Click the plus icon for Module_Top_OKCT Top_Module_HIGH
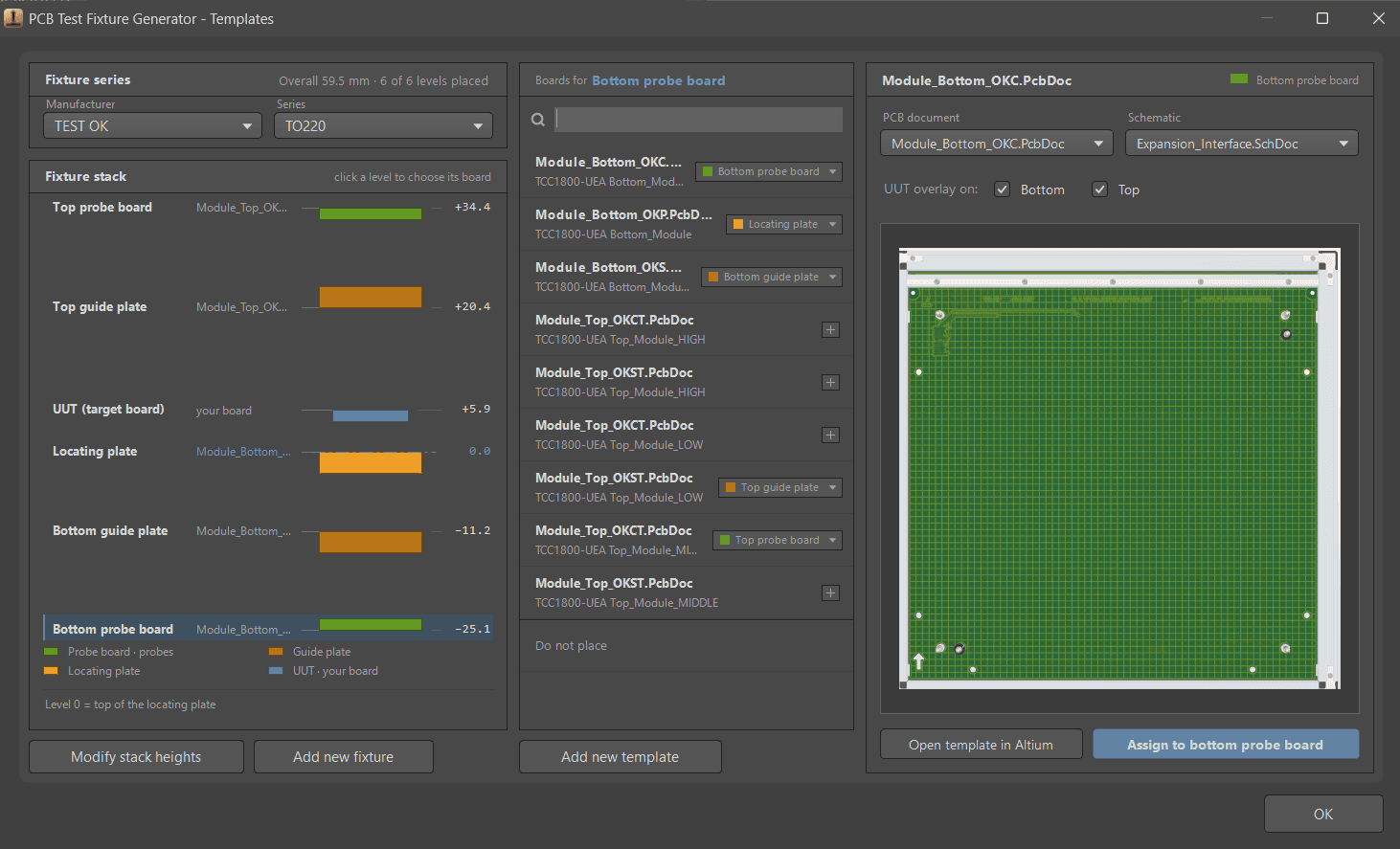 coord(830,330)
